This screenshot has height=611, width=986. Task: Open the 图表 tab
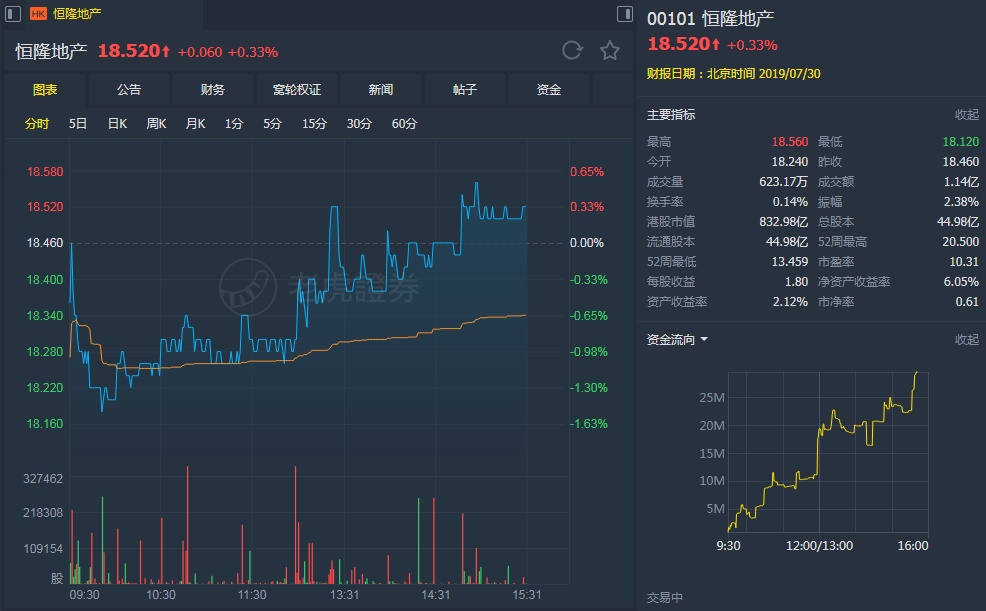45,90
